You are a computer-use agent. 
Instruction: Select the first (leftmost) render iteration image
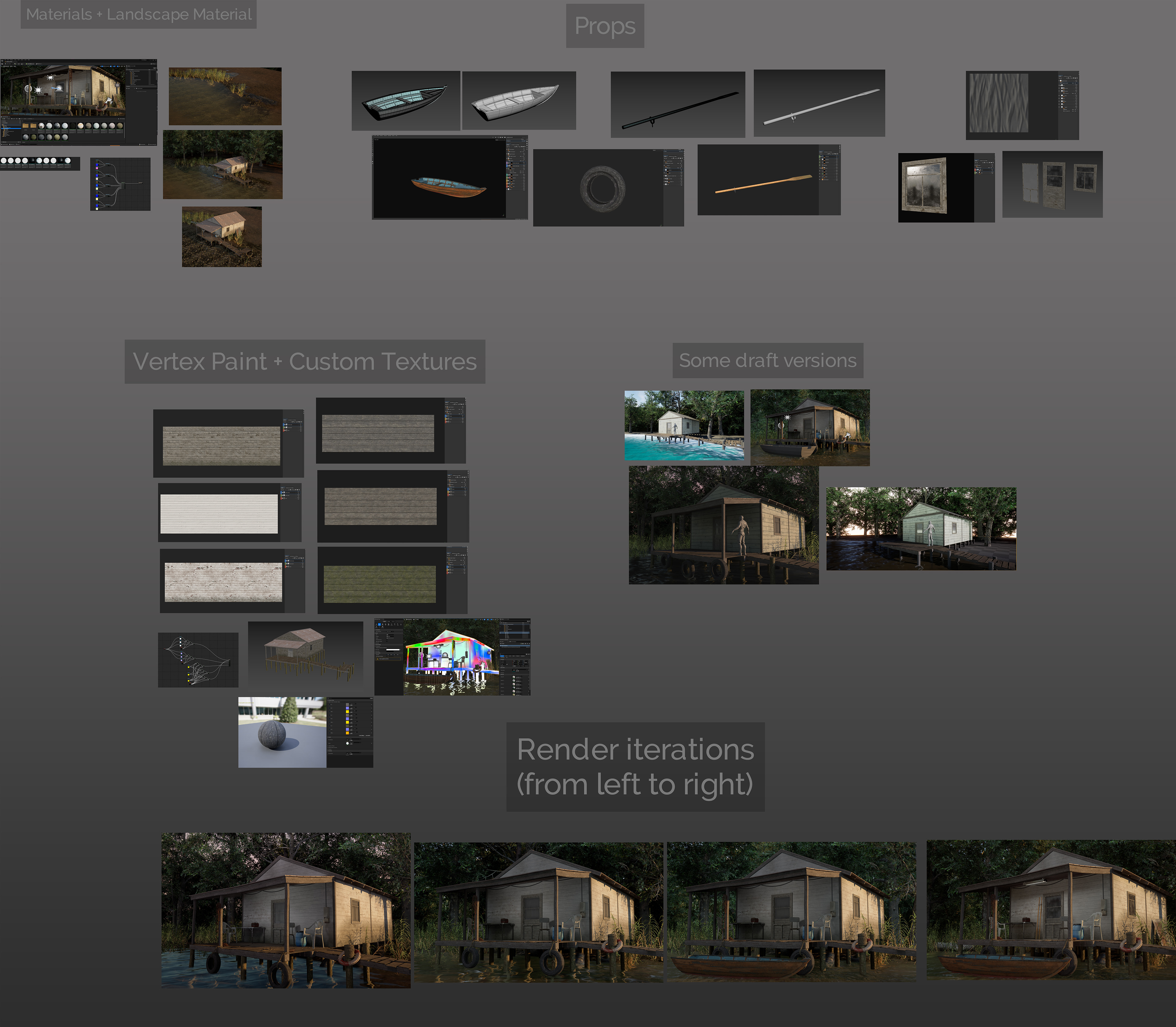pyautogui.click(x=285, y=909)
